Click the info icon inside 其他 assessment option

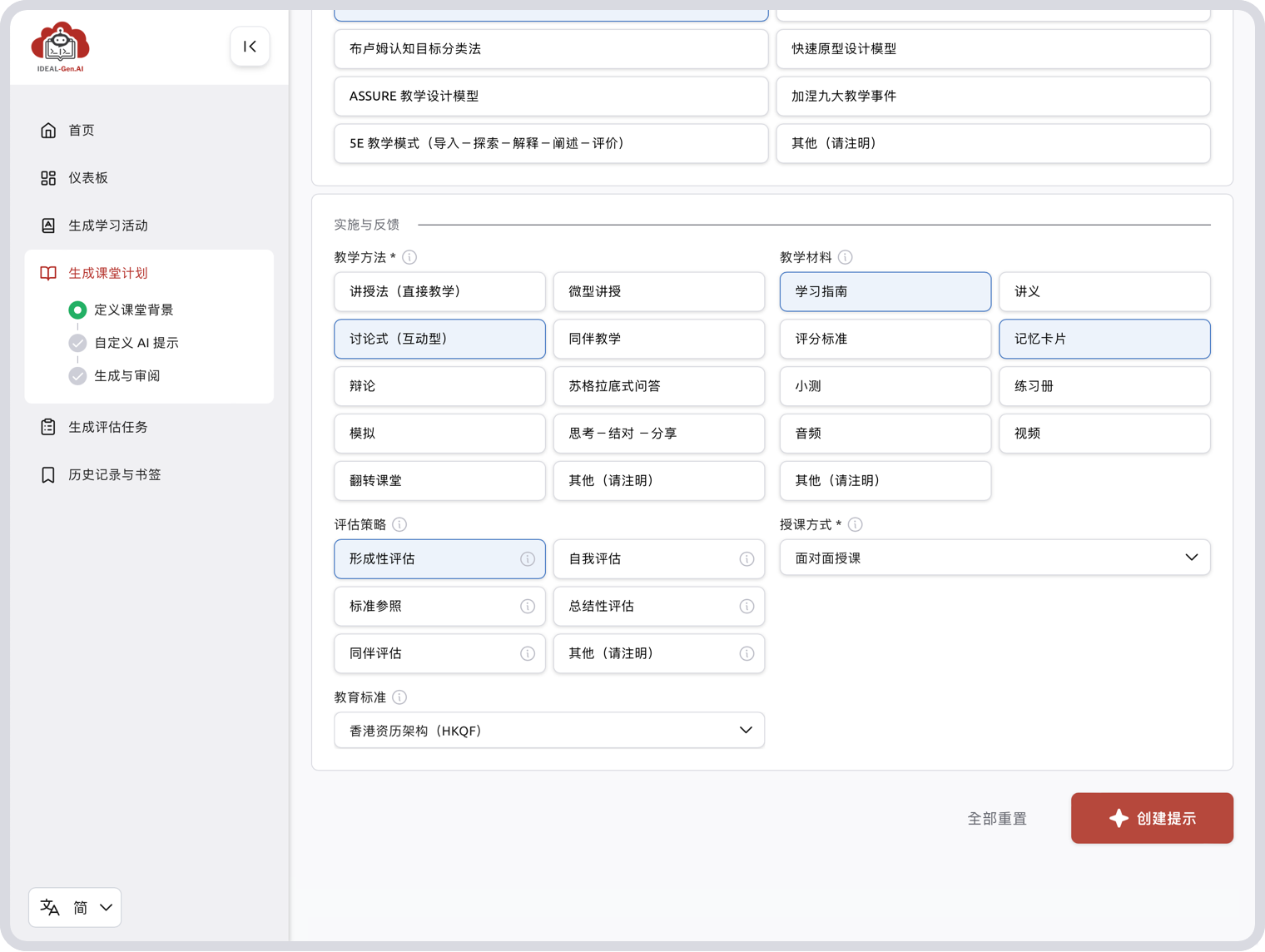(x=747, y=654)
